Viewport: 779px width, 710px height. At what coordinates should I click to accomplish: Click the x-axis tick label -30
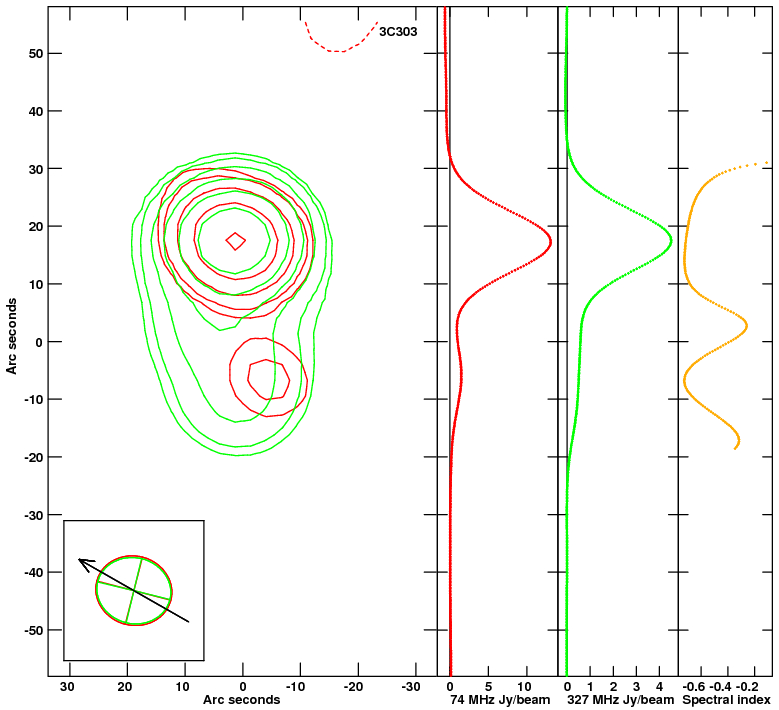pos(410,687)
